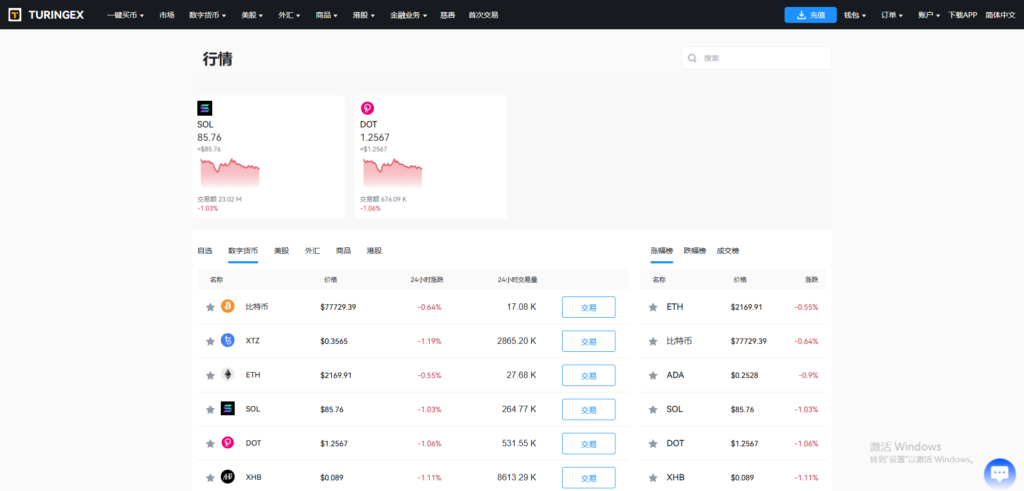The height and width of the screenshot is (491, 1024).
Task: Go to 市场 in top navigation
Action: click(x=167, y=15)
